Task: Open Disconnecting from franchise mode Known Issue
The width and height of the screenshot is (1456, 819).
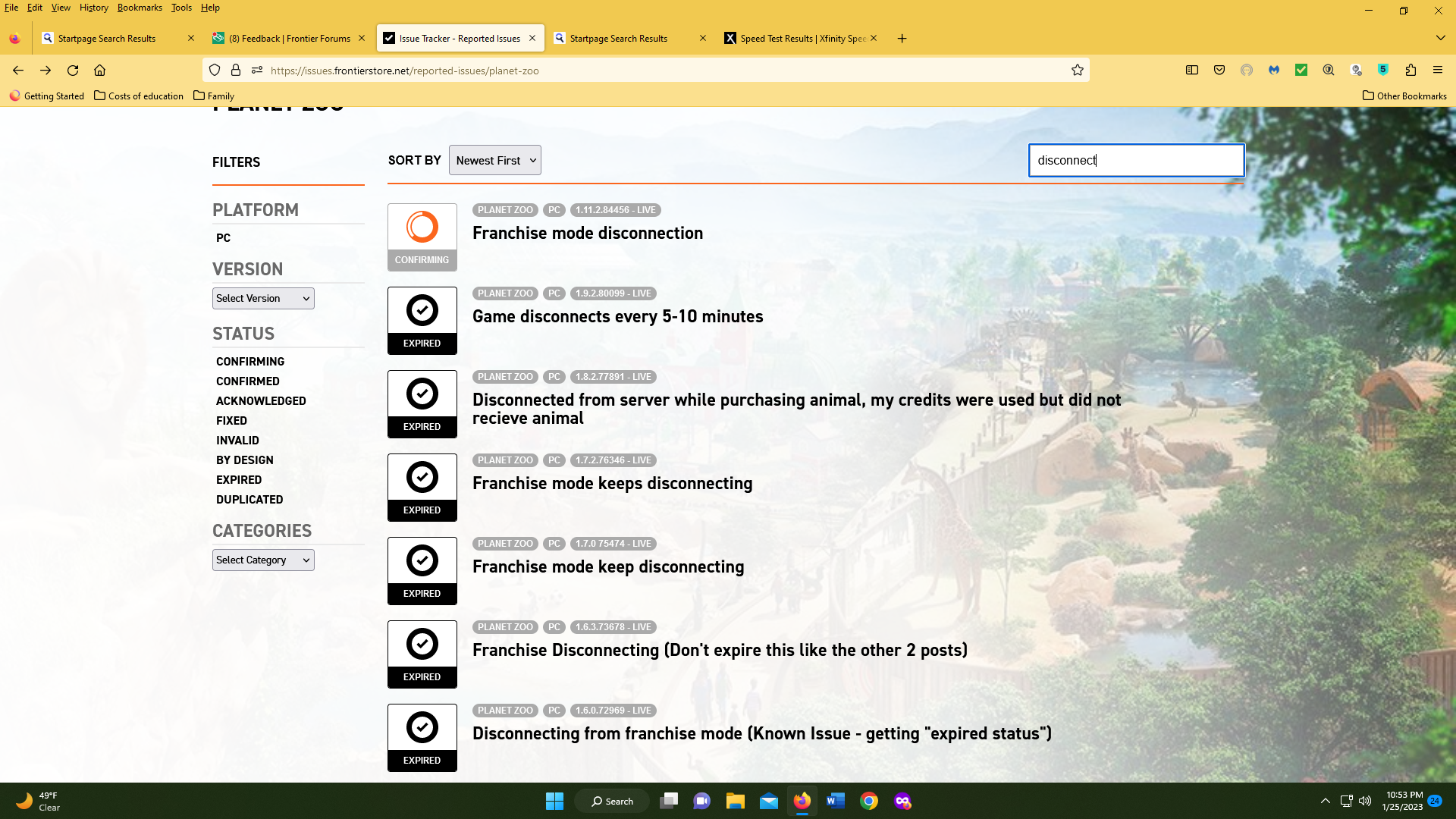Action: (762, 733)
